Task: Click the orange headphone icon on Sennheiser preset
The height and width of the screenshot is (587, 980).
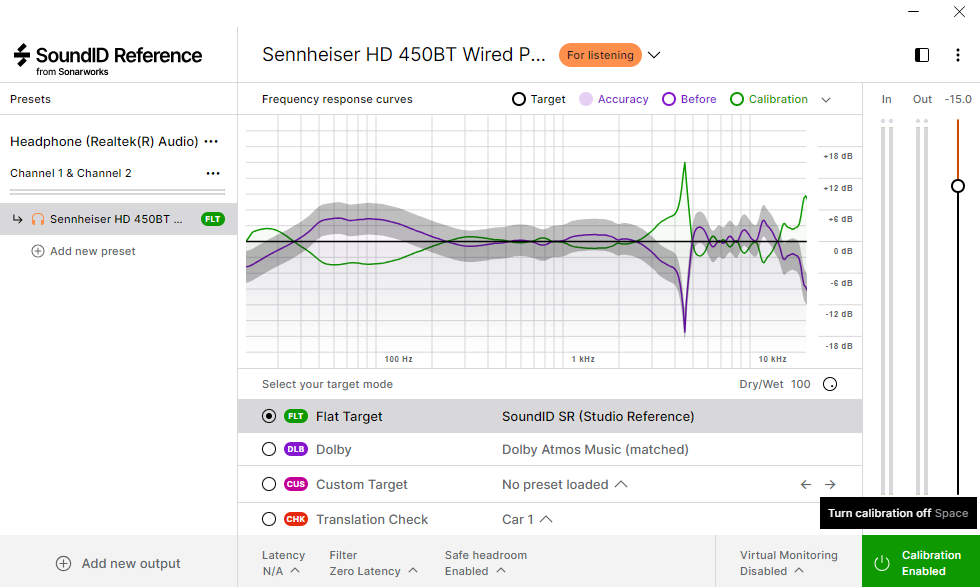Action: point(38,219)
